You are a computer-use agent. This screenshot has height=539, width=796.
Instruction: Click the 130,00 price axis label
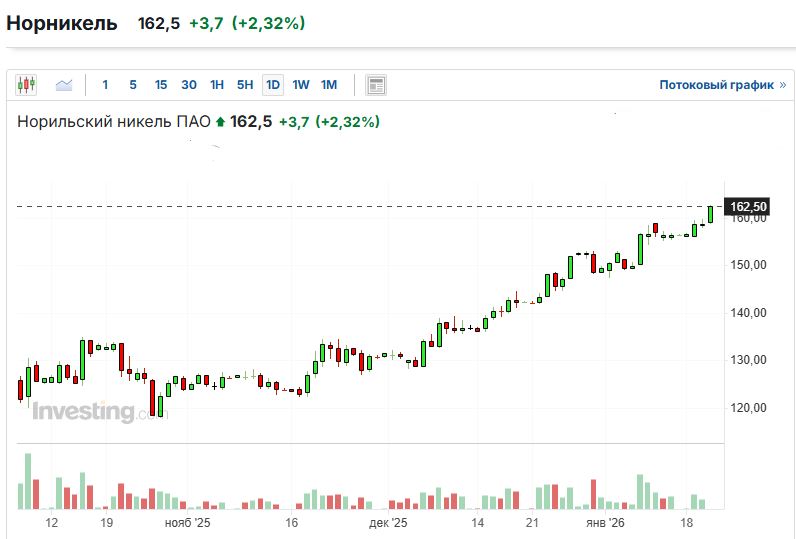pos(748,360)
